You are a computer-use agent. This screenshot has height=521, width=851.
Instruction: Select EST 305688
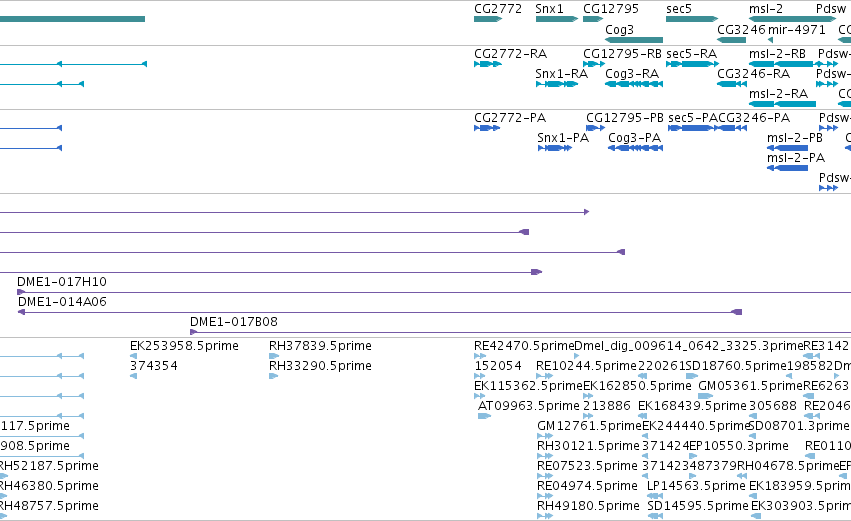tap(753, 416)
